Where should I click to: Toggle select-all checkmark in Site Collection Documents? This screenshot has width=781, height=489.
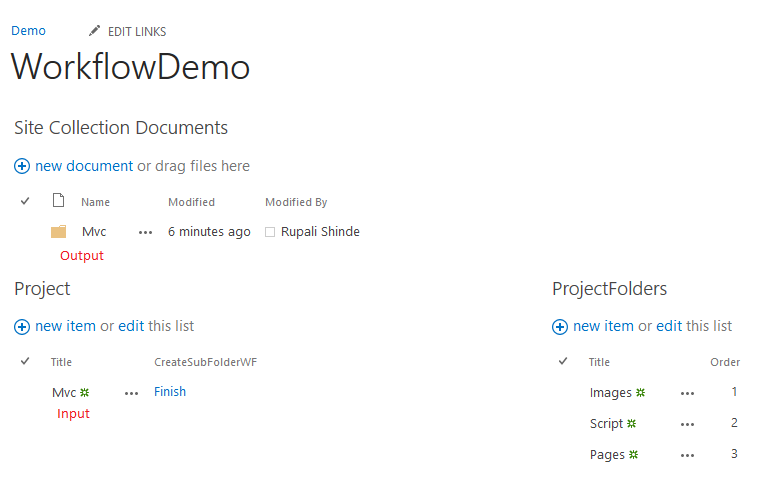point(25,201)
